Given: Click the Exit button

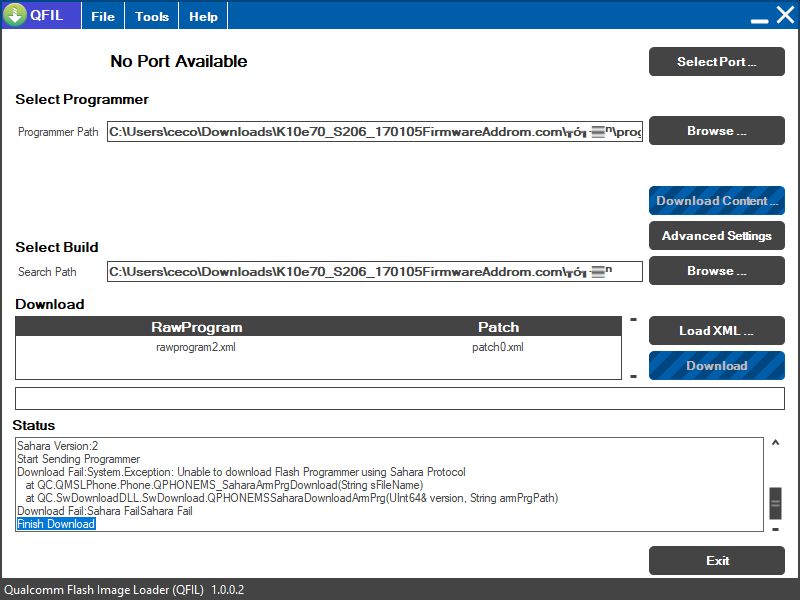Looking at the screenshot, I should (x=716, y=561).
